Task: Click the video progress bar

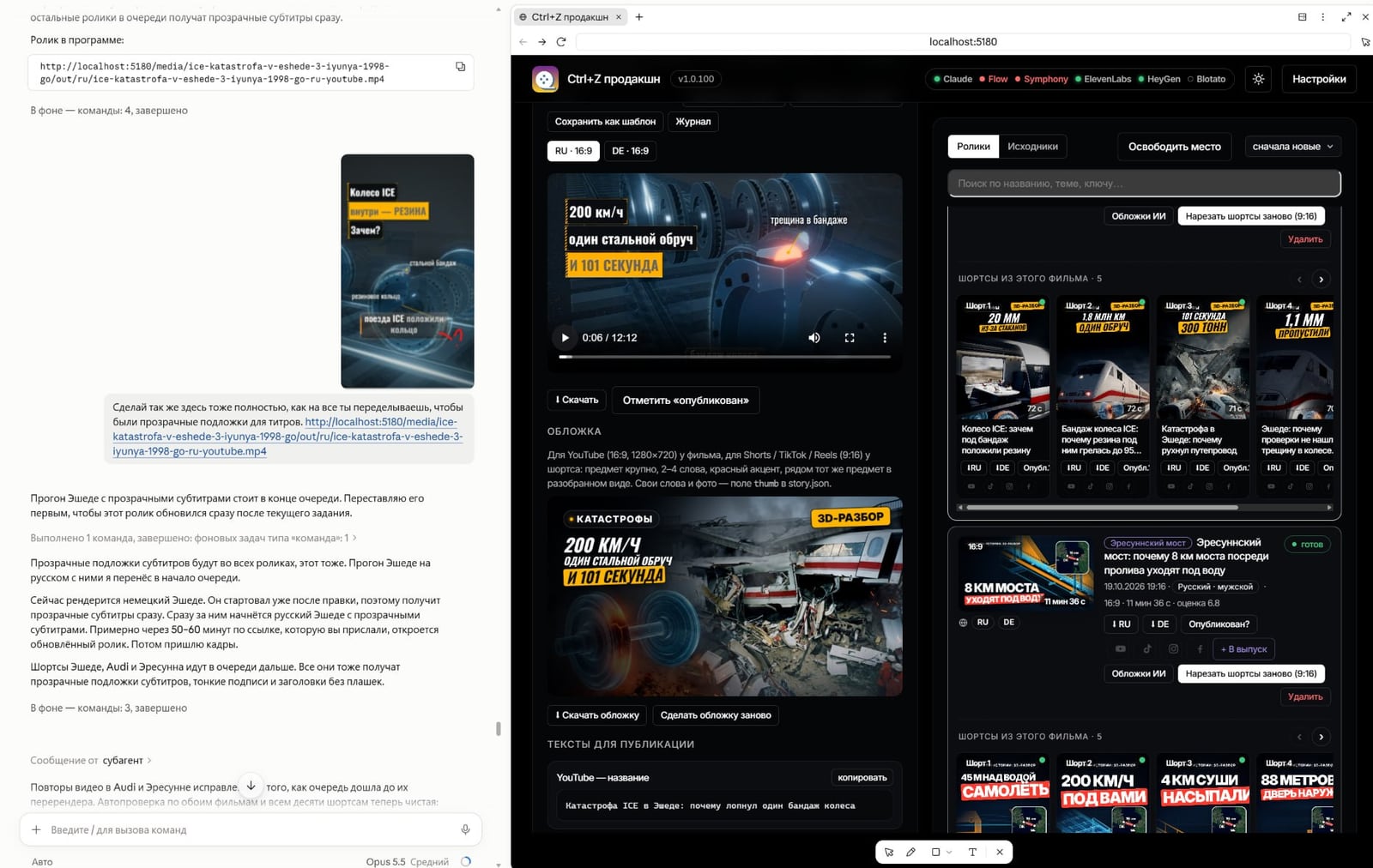Action: tap(724, 356)
